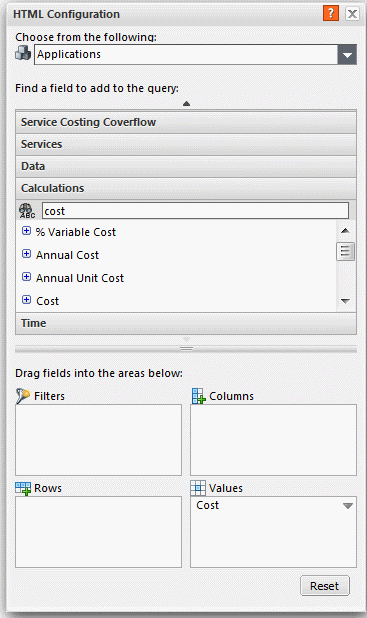367x618 pixels.
Task: Click the field list scroll up arrow
Action: click(345, 231)
